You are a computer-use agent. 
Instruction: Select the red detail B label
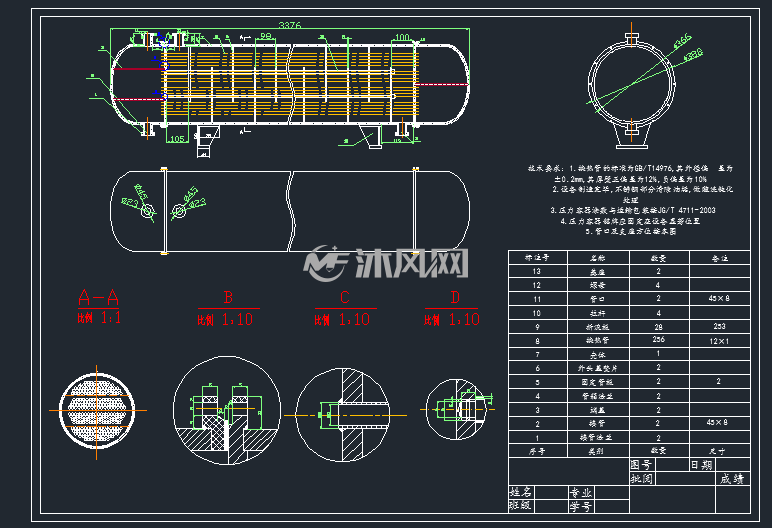pyautogui.click(x=228, y=297)
